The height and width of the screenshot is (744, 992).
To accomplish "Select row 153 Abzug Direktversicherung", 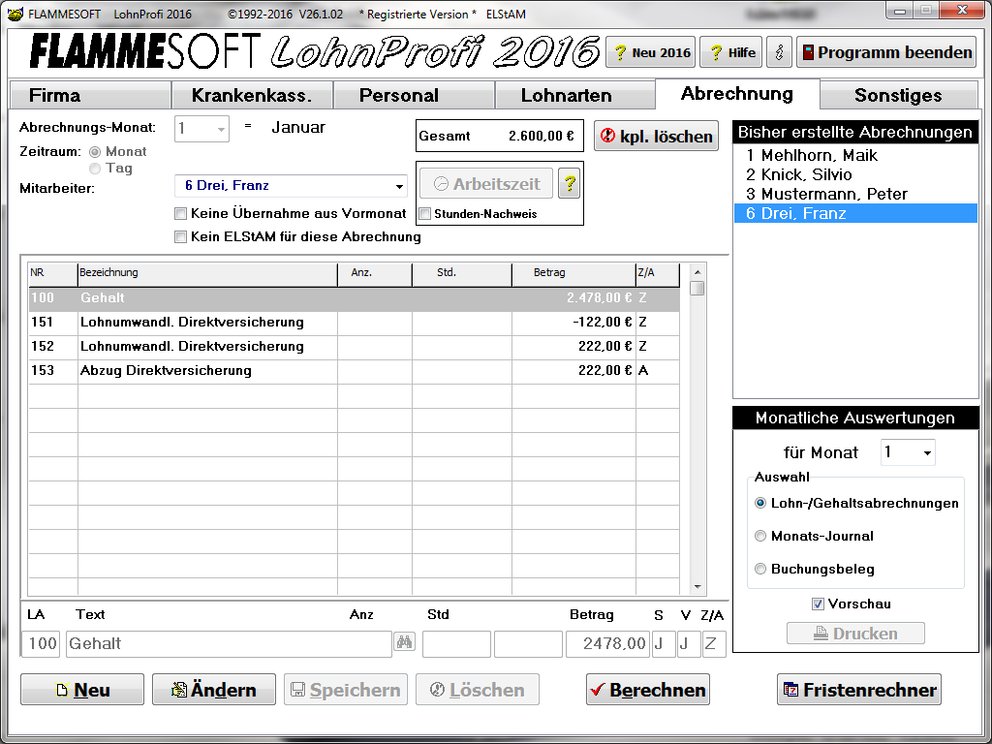I will click(354, 370).
